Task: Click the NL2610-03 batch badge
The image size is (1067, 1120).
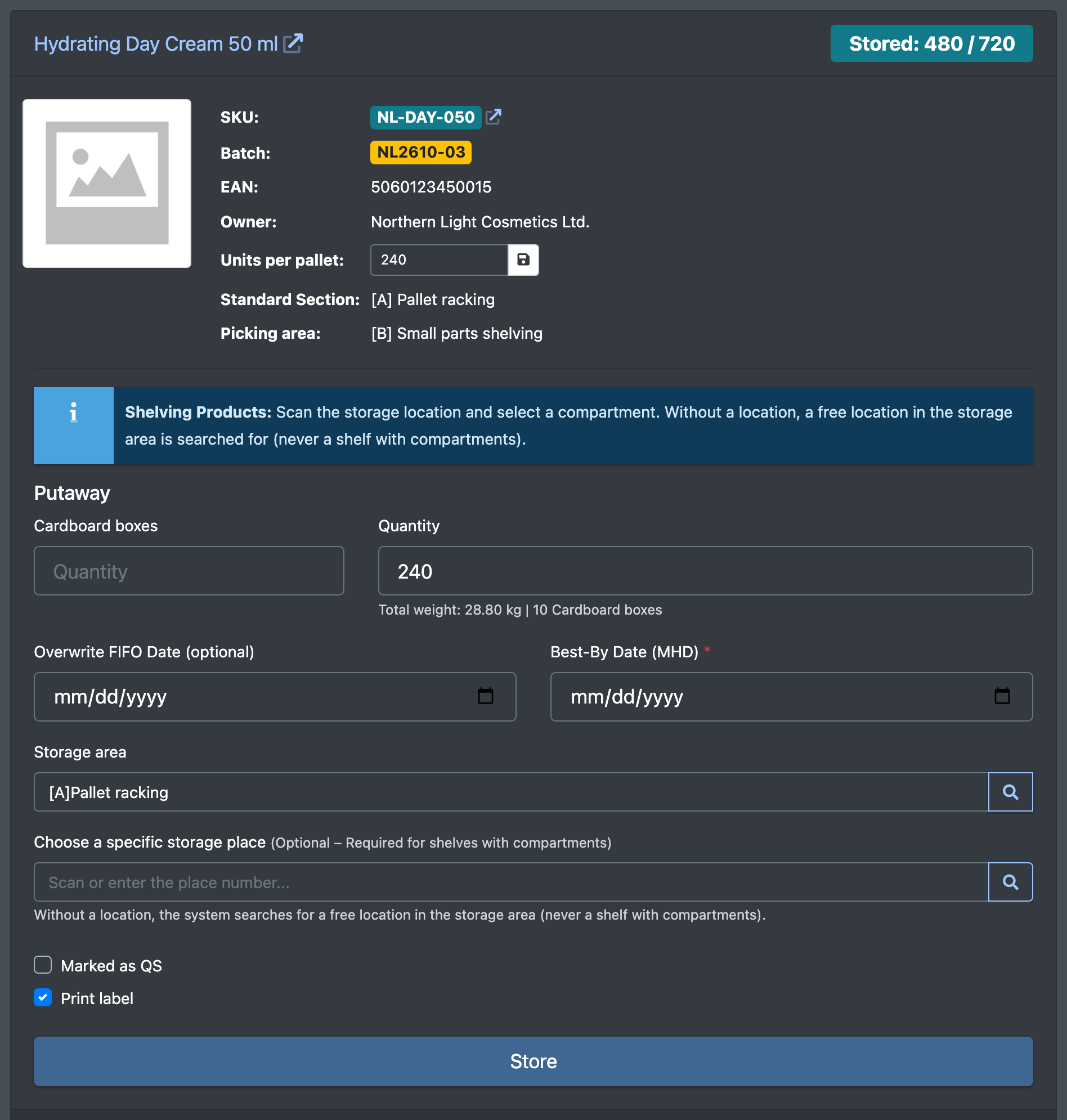Action: pyautogui.click(x=421, y=153)
